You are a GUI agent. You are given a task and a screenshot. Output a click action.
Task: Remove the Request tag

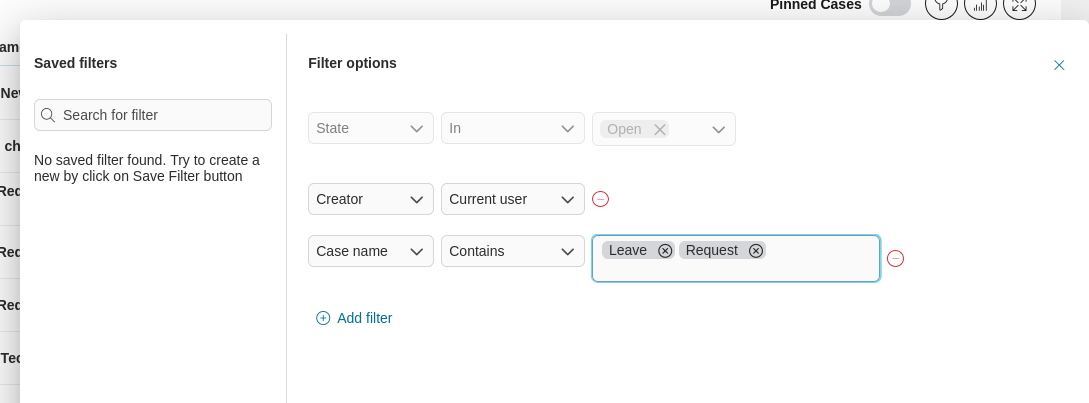click(x=756, y=251)
